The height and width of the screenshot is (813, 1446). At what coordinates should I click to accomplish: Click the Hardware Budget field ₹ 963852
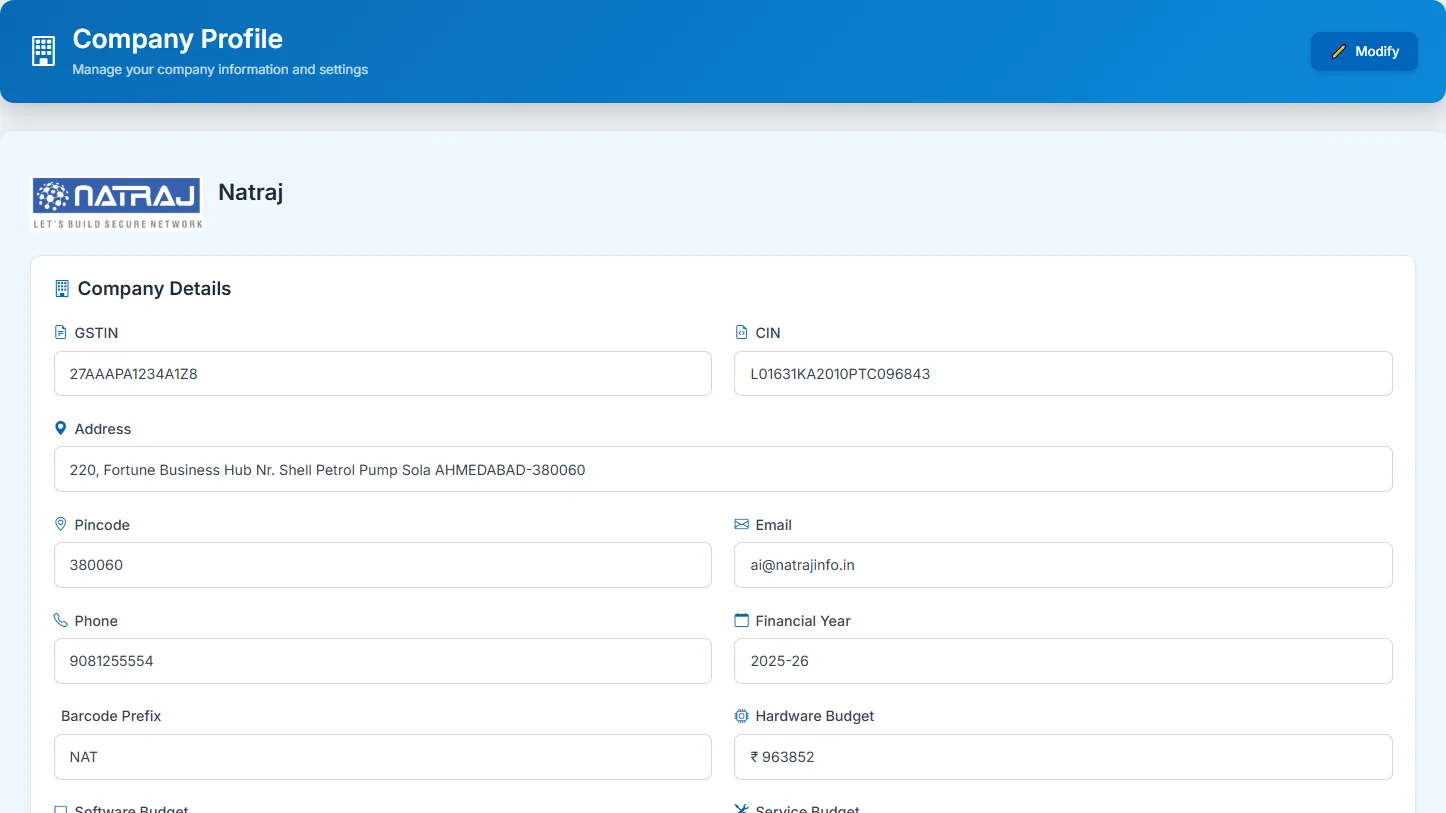(1063, 757)
